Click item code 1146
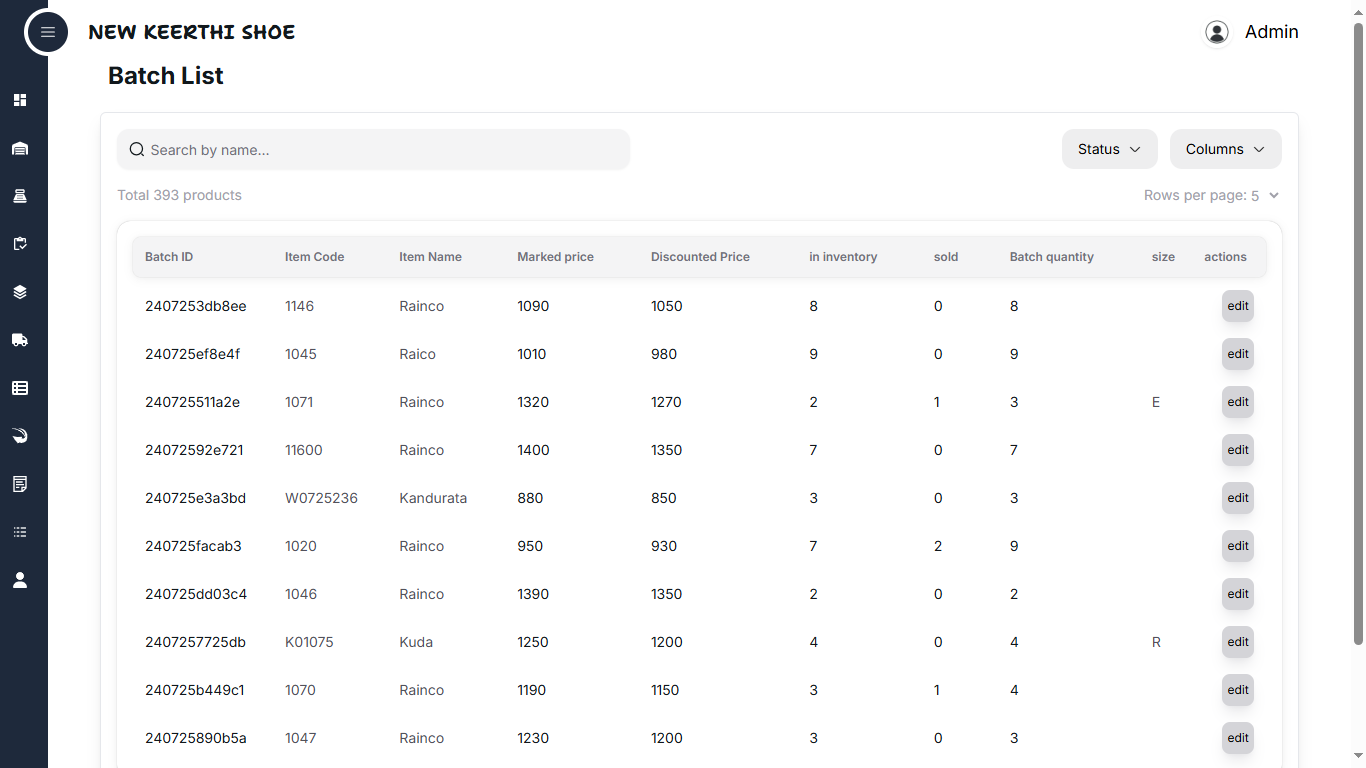This screenshot has height=768, width=1366. coord(300,306)
